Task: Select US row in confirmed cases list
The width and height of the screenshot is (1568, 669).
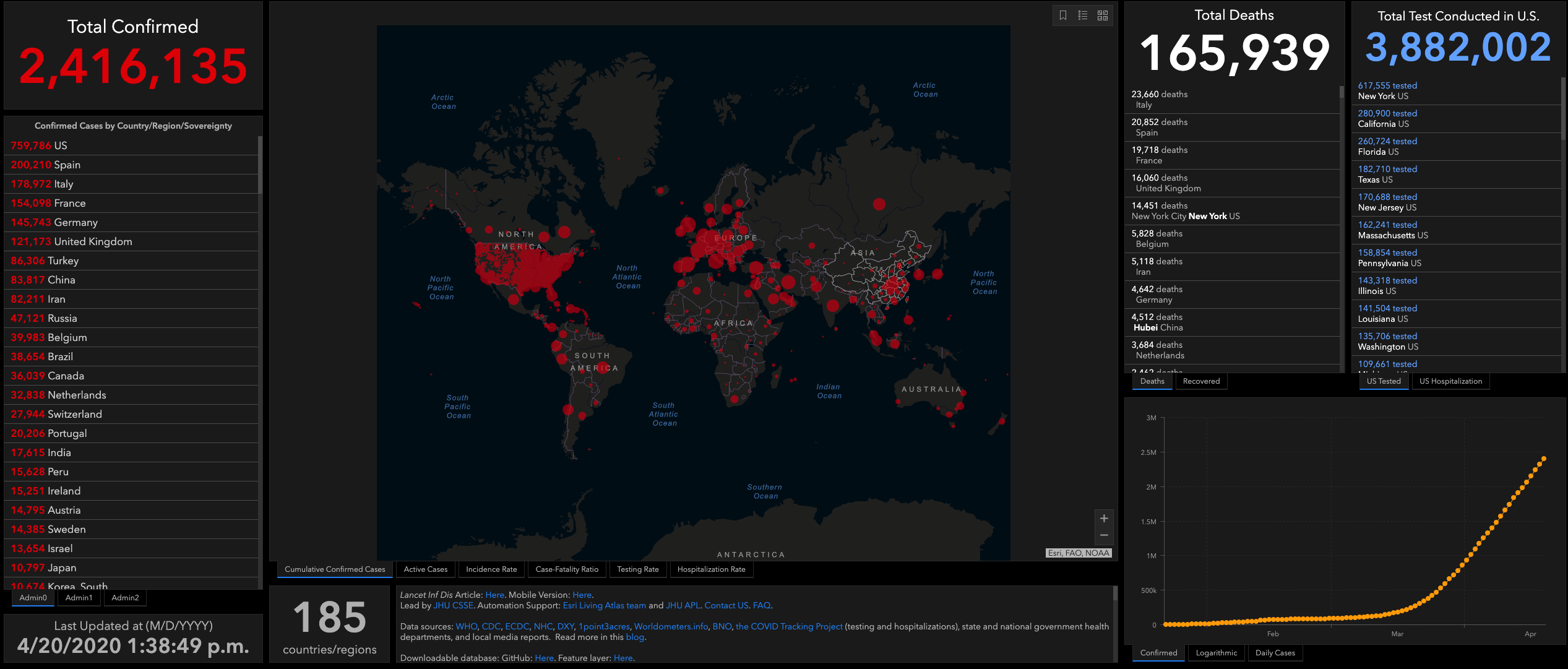Action: point(131,146)
